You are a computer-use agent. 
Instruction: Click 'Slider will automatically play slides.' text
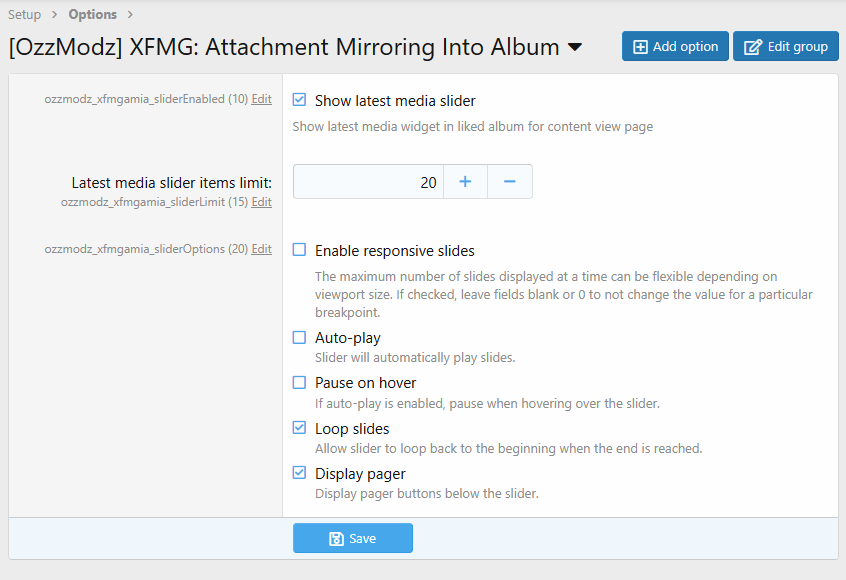(x=415, y=358)
